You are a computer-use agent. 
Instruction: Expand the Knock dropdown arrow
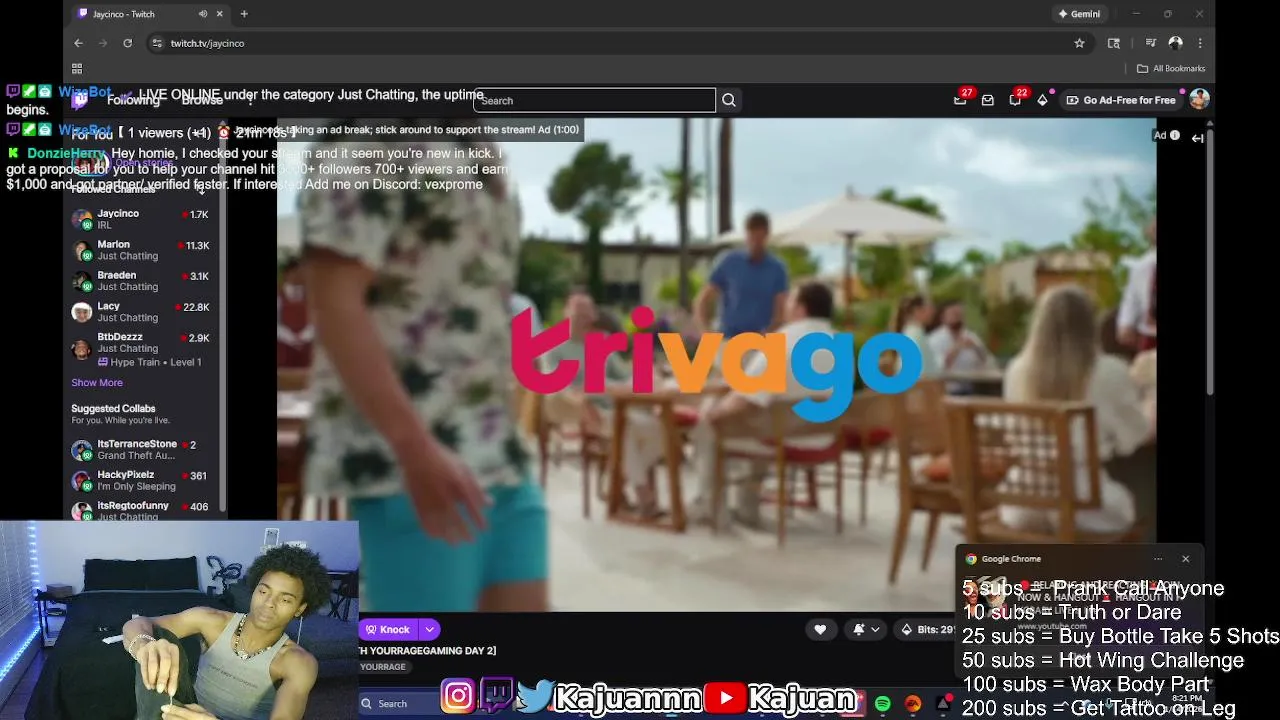pos(429,629)
